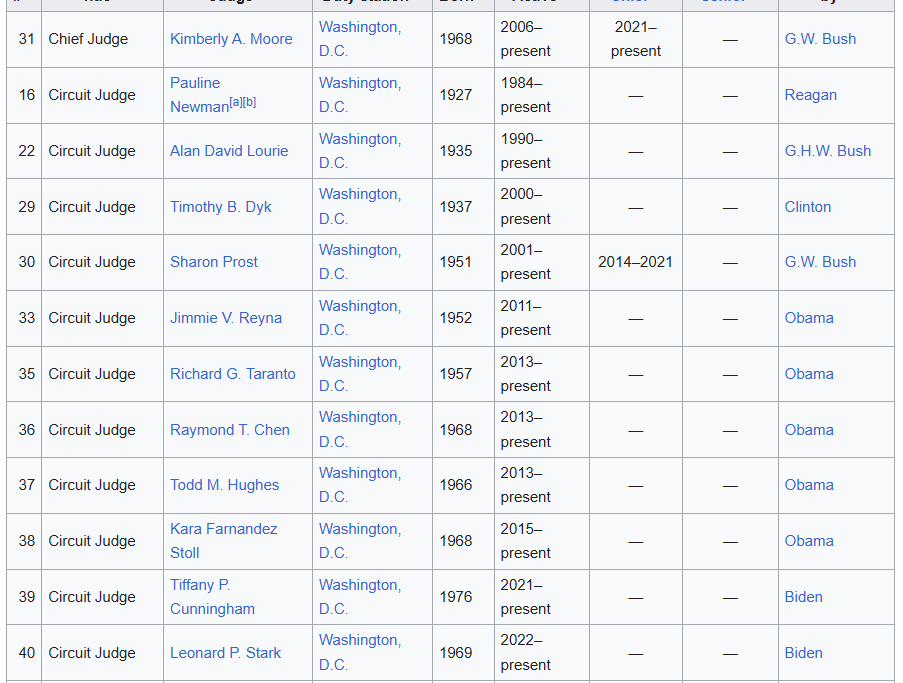Select seat number "31" in Moore's row
This screenshot has width=903, height=683.
click(26, 39)
